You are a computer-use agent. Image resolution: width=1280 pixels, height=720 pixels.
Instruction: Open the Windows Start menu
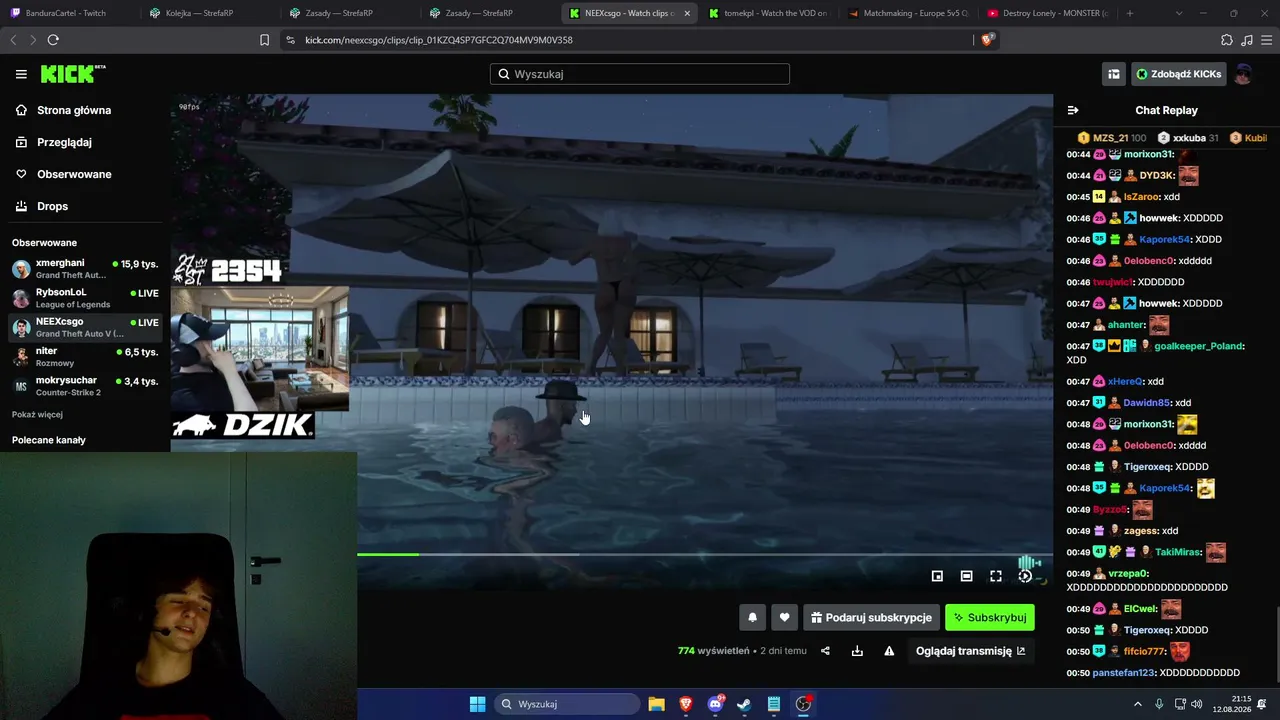pyautogui.click(x=478, y=704)
